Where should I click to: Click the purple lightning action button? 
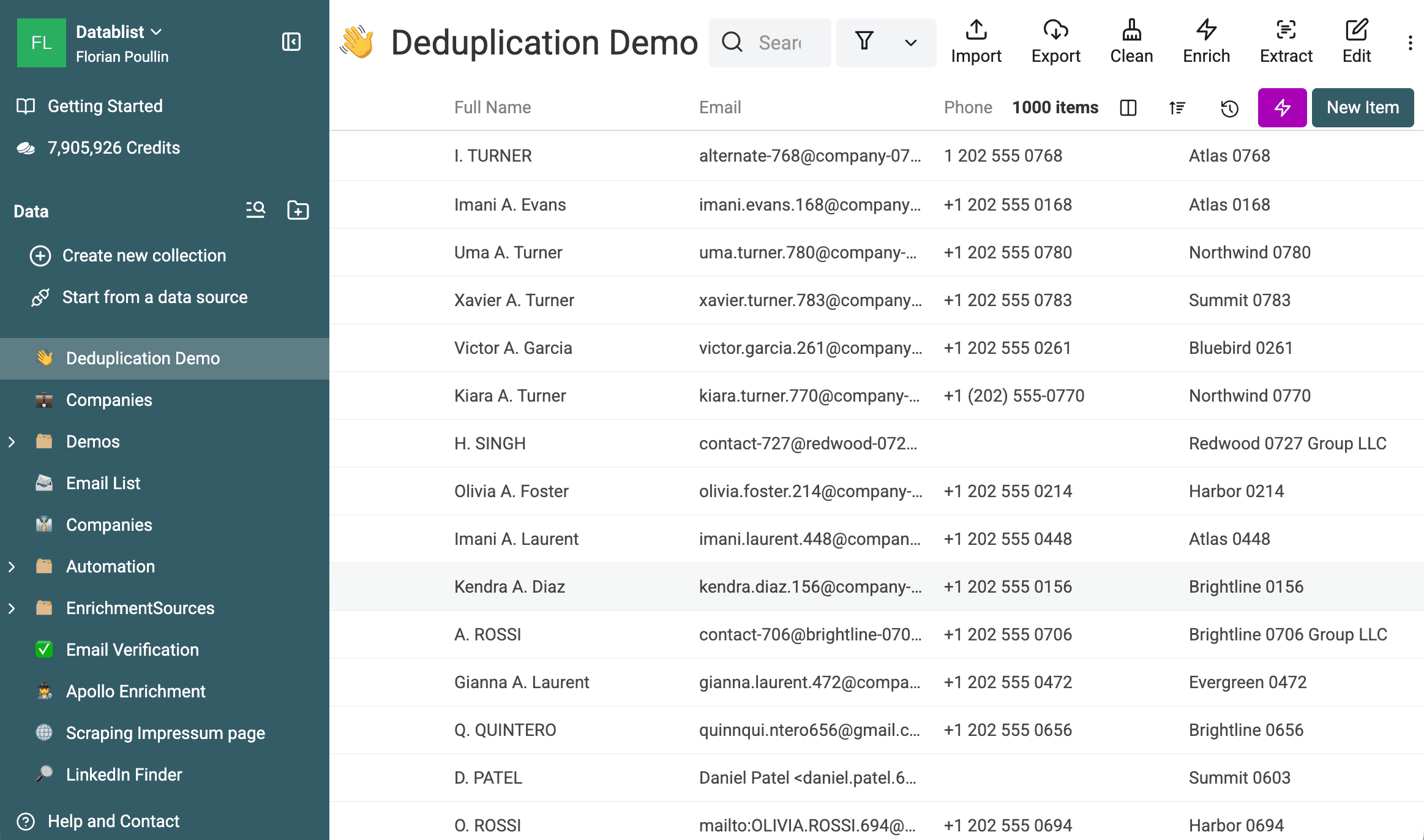pyautogui.click(x=1282, y=108)
